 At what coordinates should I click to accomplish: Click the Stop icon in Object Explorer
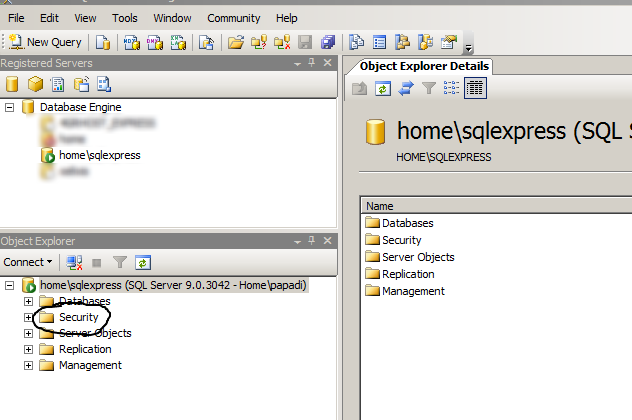pos(96,263)
